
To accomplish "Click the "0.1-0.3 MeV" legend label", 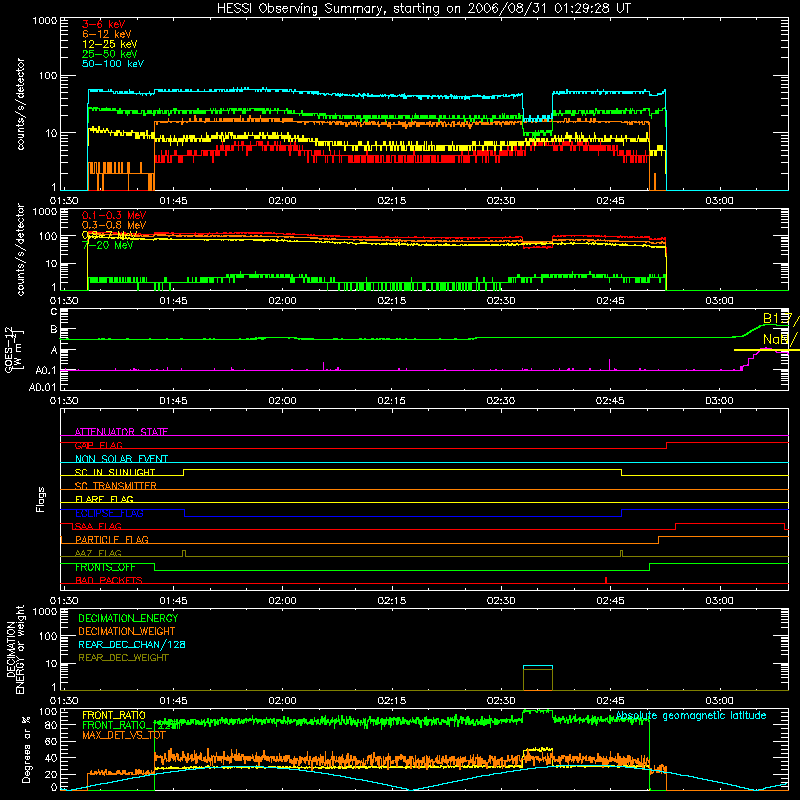I will [x=114, y=215].
